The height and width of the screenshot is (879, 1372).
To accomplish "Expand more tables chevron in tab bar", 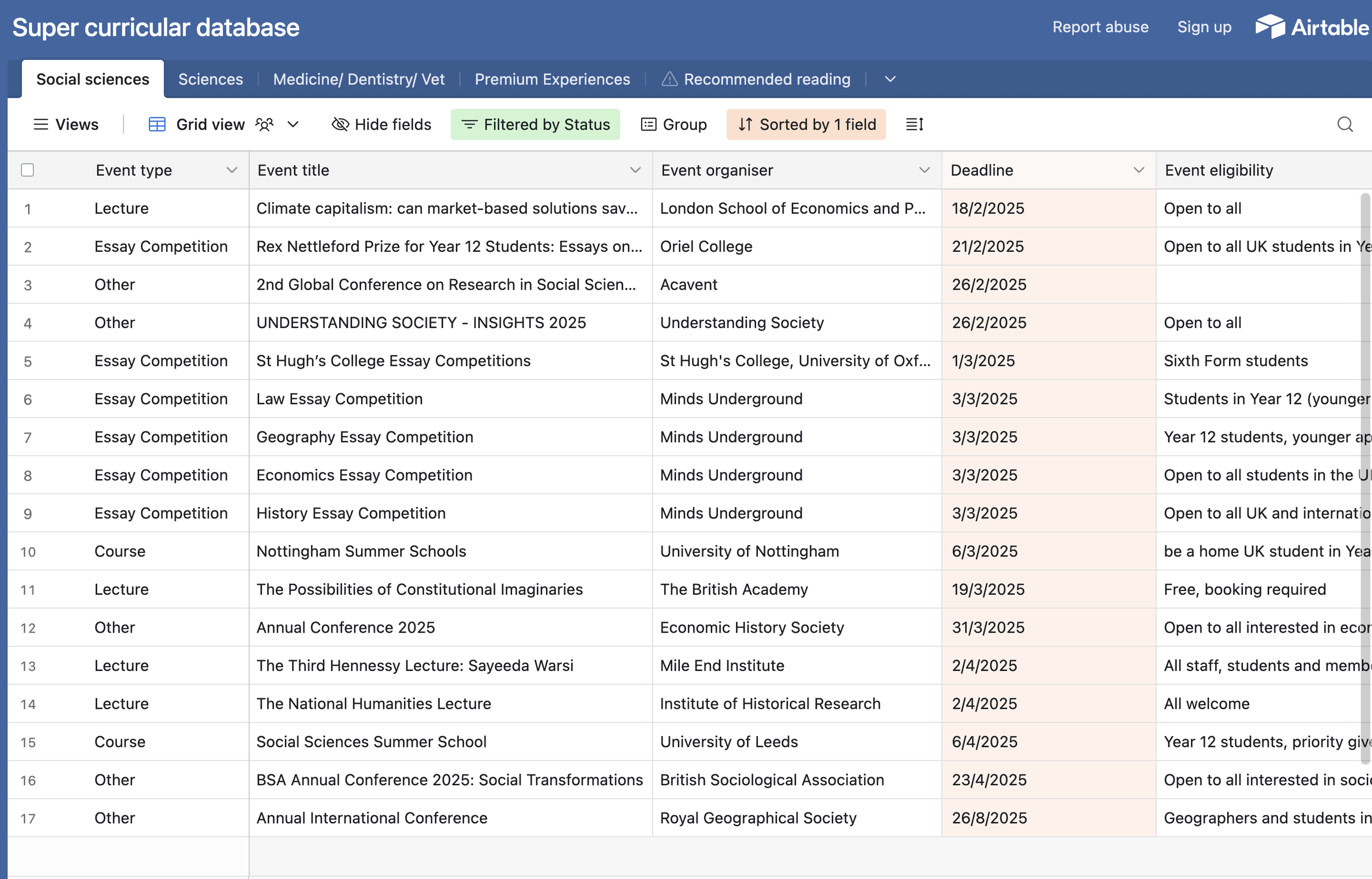I will 890,79.
